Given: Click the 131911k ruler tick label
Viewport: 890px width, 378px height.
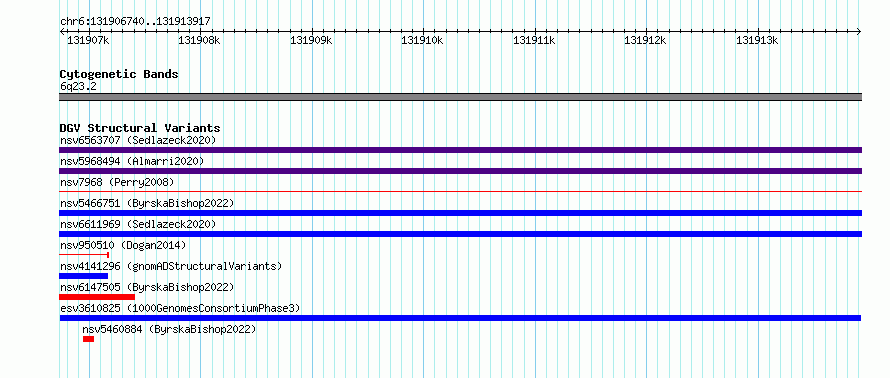Looking at the screenshot, I should tap(535, 40).
